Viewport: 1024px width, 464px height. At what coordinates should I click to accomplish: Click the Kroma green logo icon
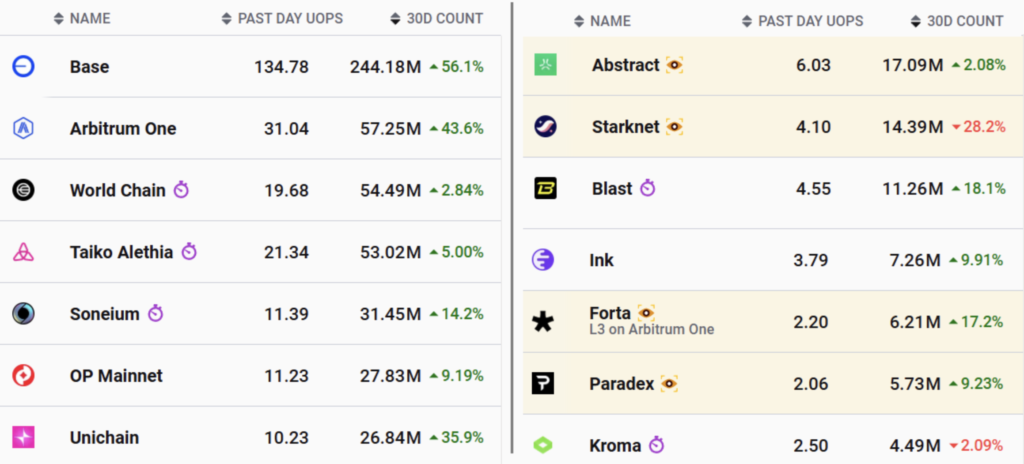543,446
